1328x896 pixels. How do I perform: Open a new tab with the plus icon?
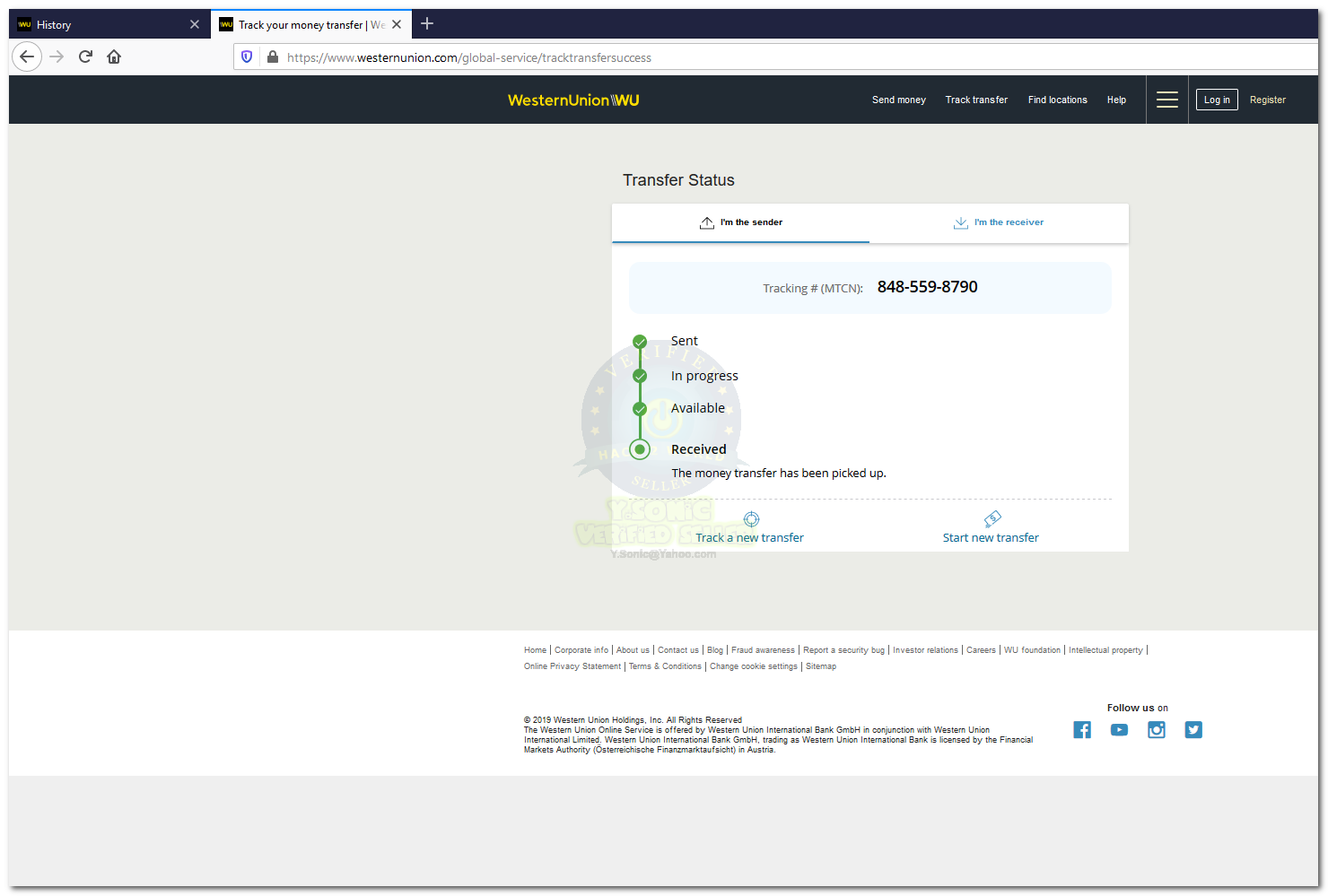click(x=427, y=24)
